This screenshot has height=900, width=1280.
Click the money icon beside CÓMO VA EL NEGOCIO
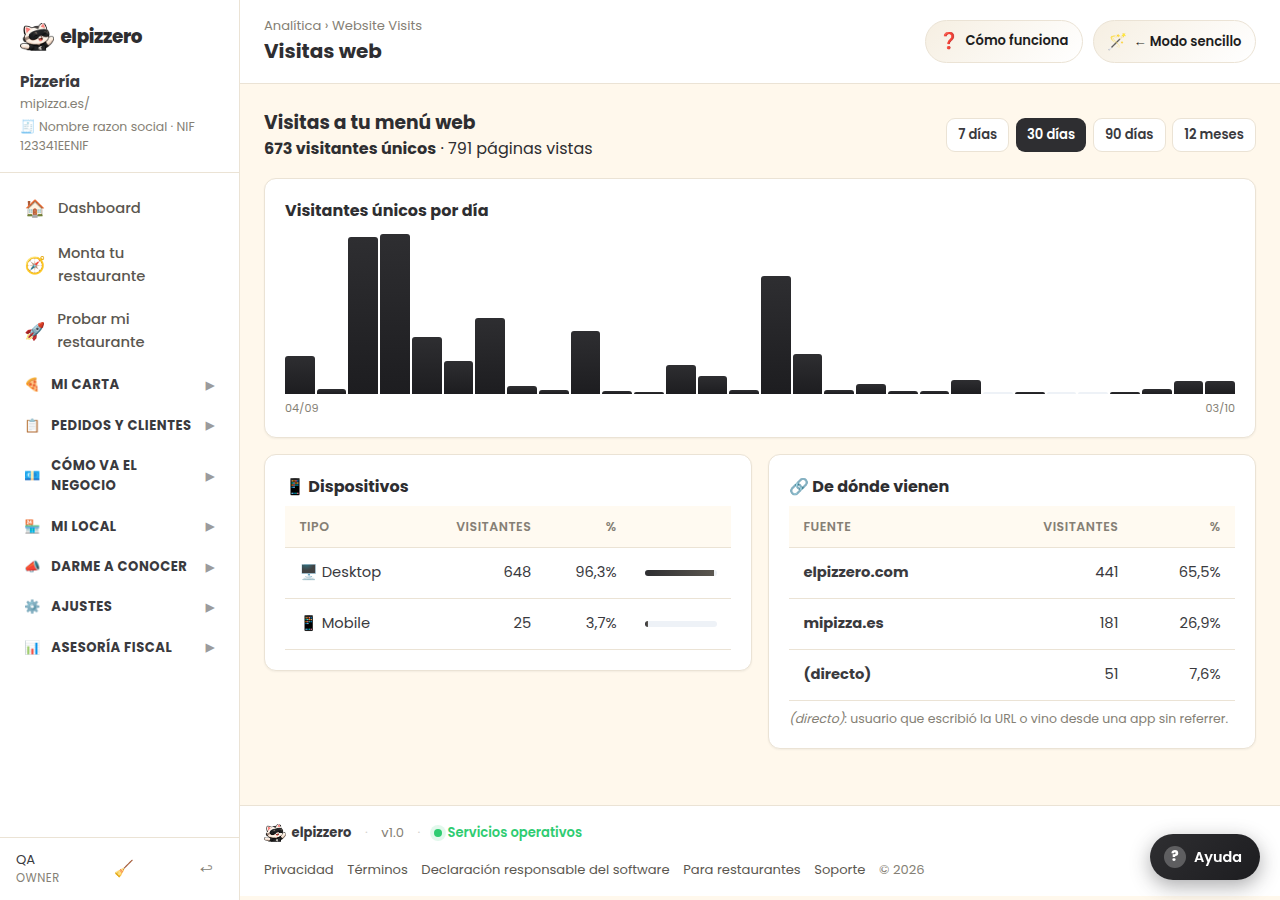tap(32, 476)
